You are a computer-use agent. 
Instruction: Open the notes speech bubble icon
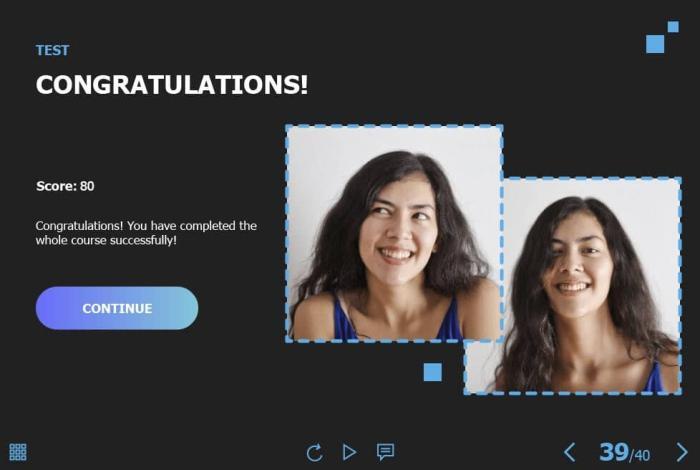(385, 452)
